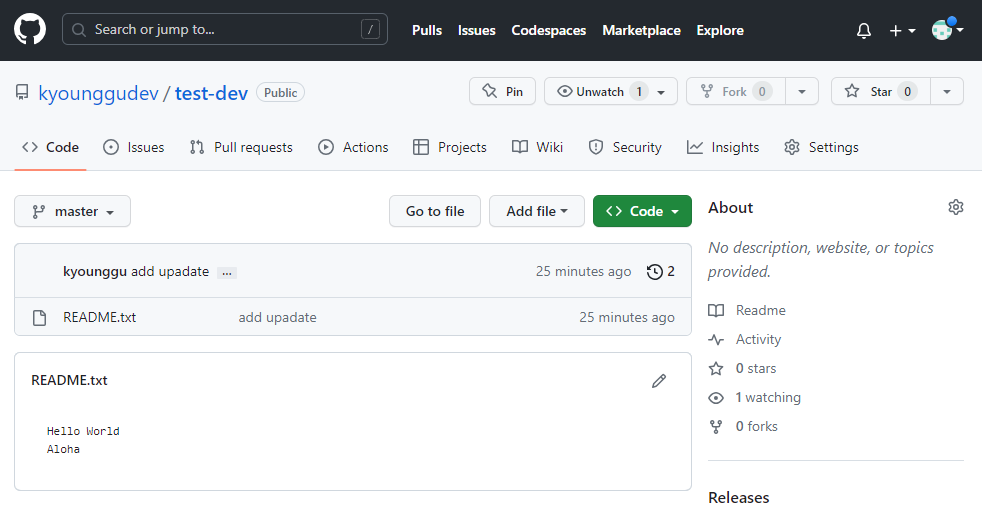Go to Codespaces in top navigation
Image resolution: width=982 pixels, height=516 pixels.
(549, 30)
